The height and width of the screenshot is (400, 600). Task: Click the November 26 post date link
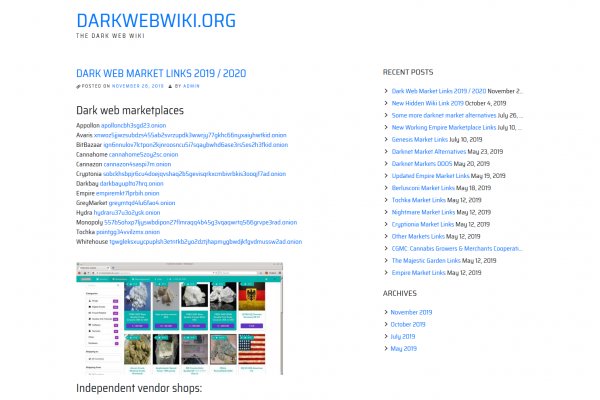(138, 86)
